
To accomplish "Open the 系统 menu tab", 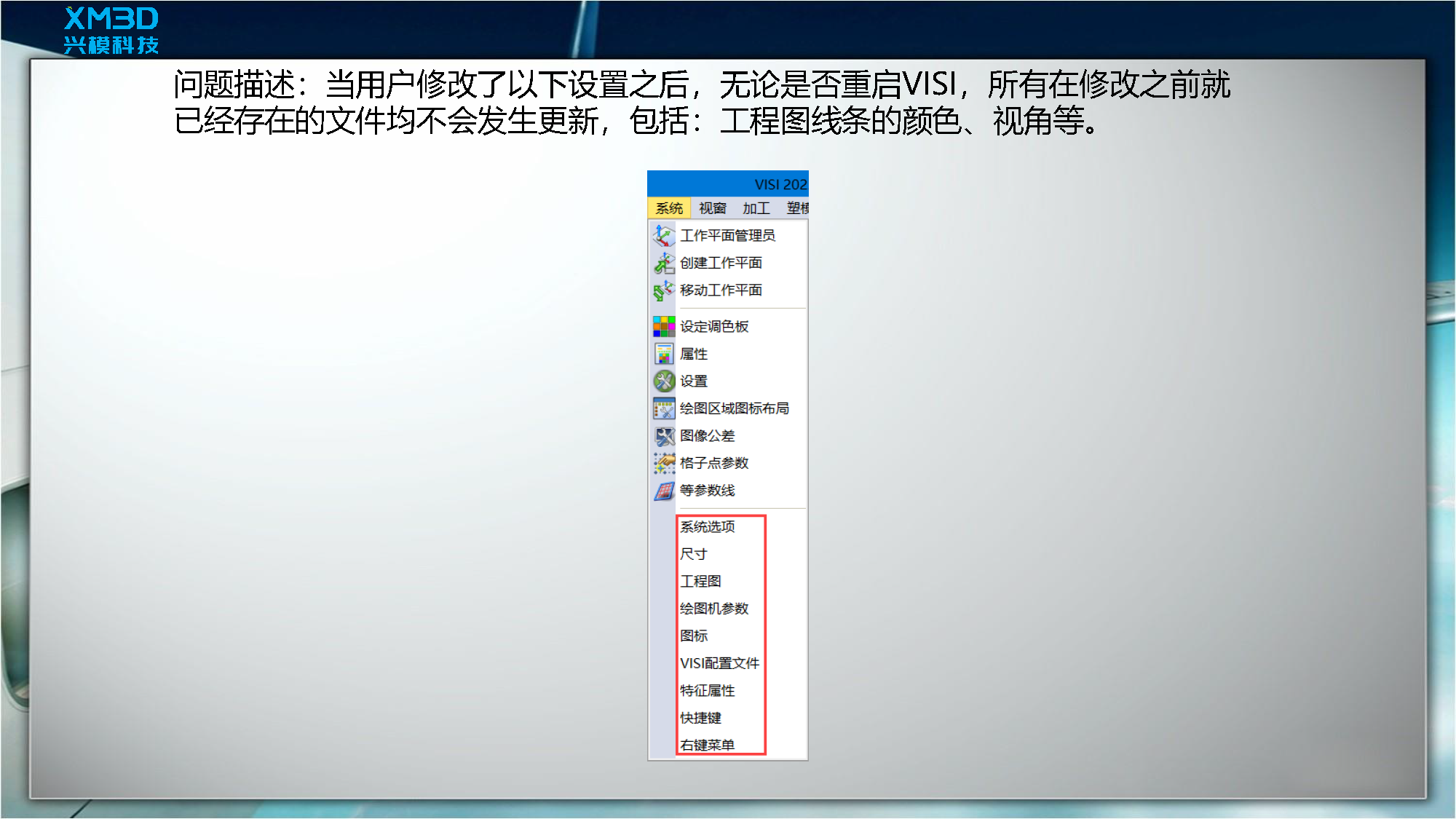I will tap(669, 208).
